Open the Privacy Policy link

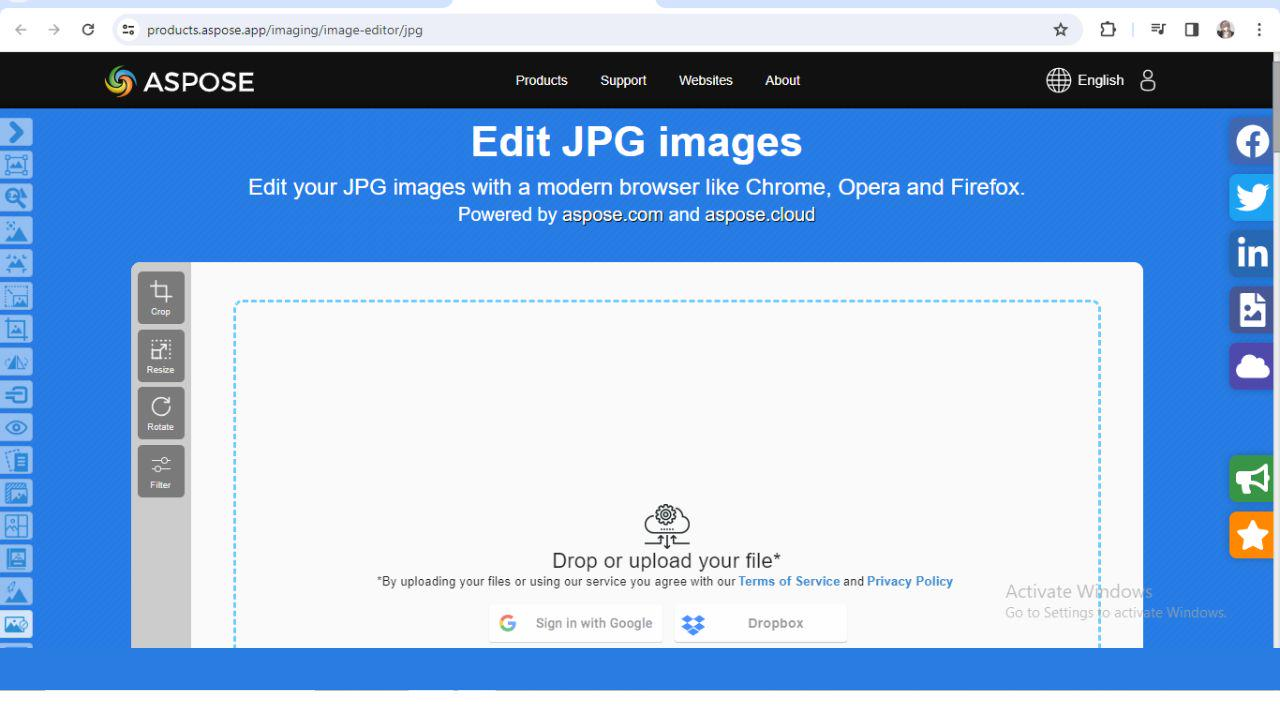(910, 581)
